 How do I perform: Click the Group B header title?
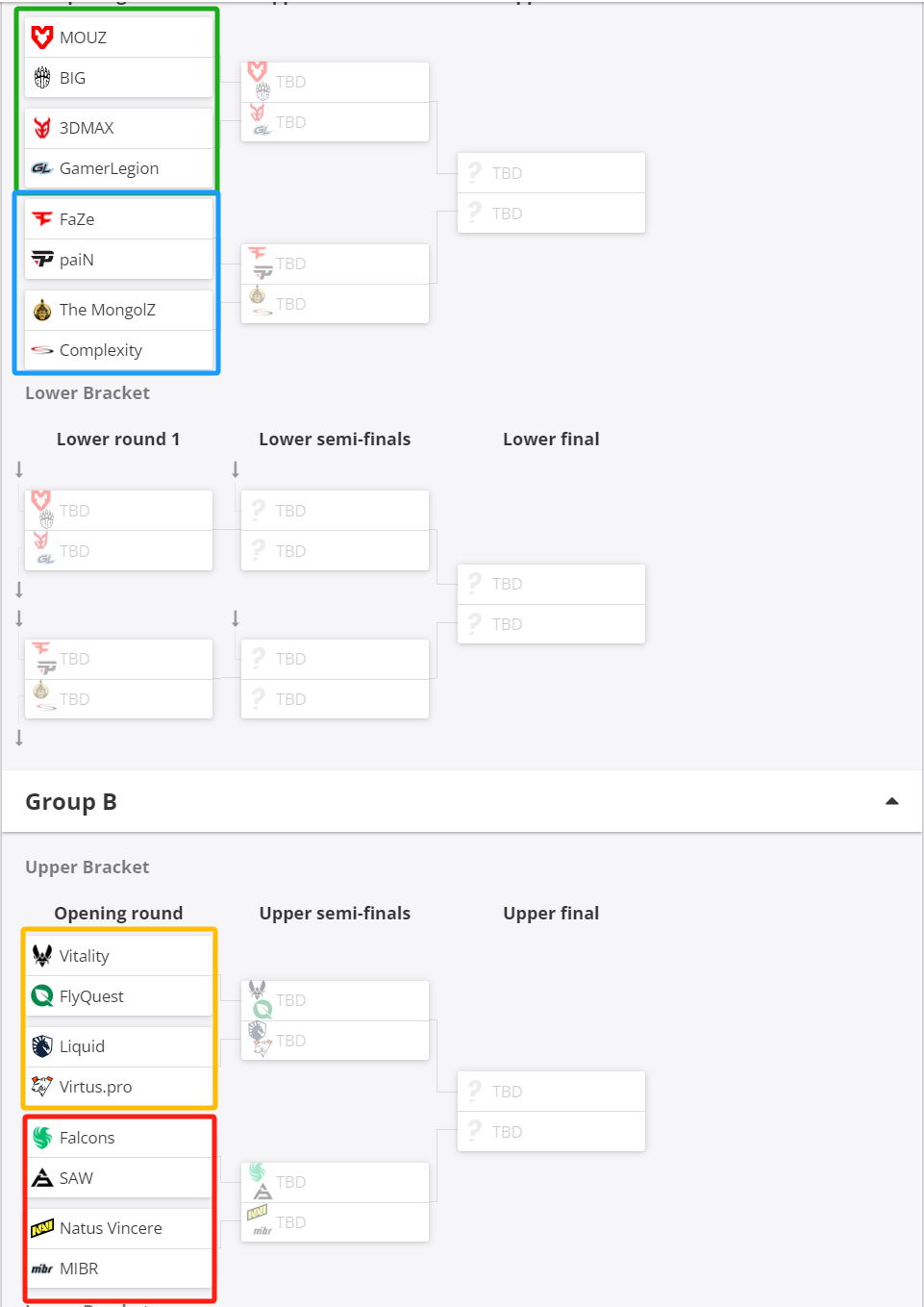click(x=71, y=802)
